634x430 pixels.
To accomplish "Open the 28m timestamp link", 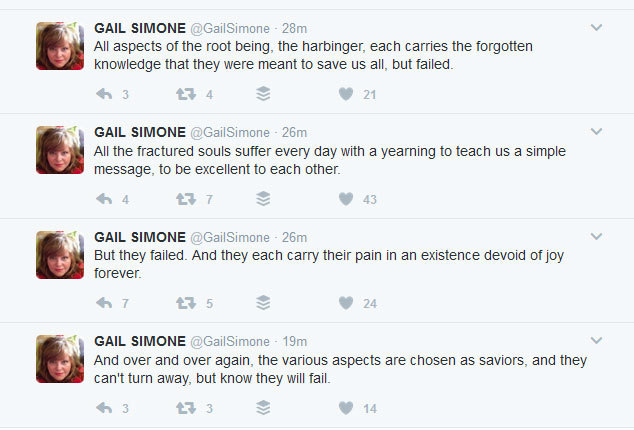I will point(295,28).
